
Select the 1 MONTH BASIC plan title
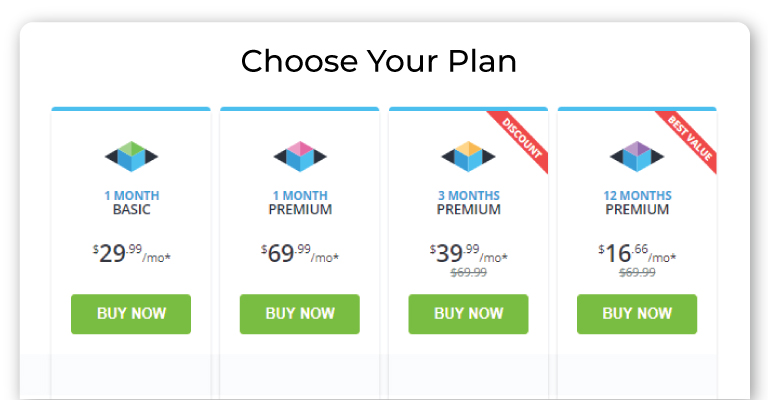[x=131, y=202]
